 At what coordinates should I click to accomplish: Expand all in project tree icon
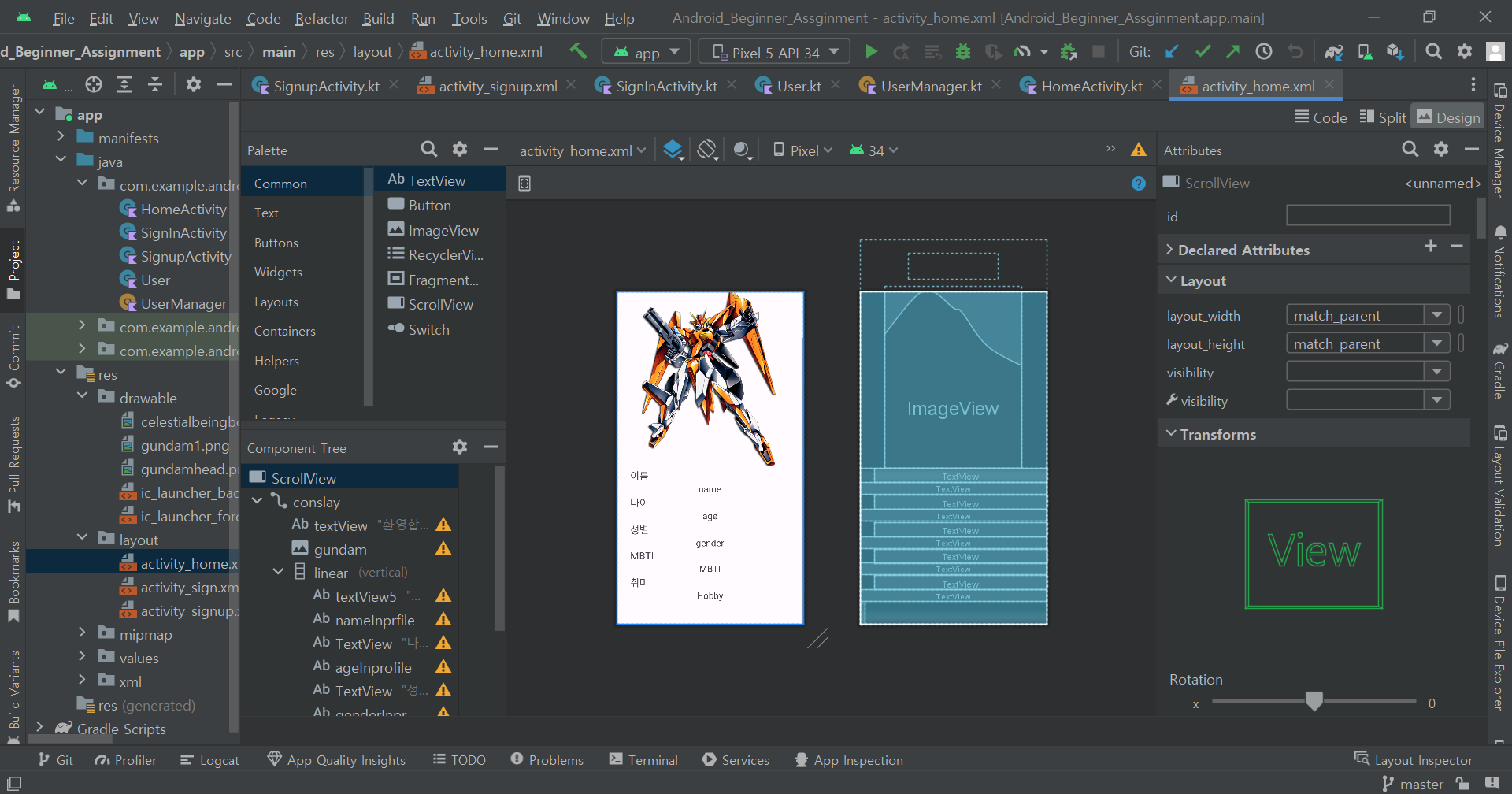point(124,84)
